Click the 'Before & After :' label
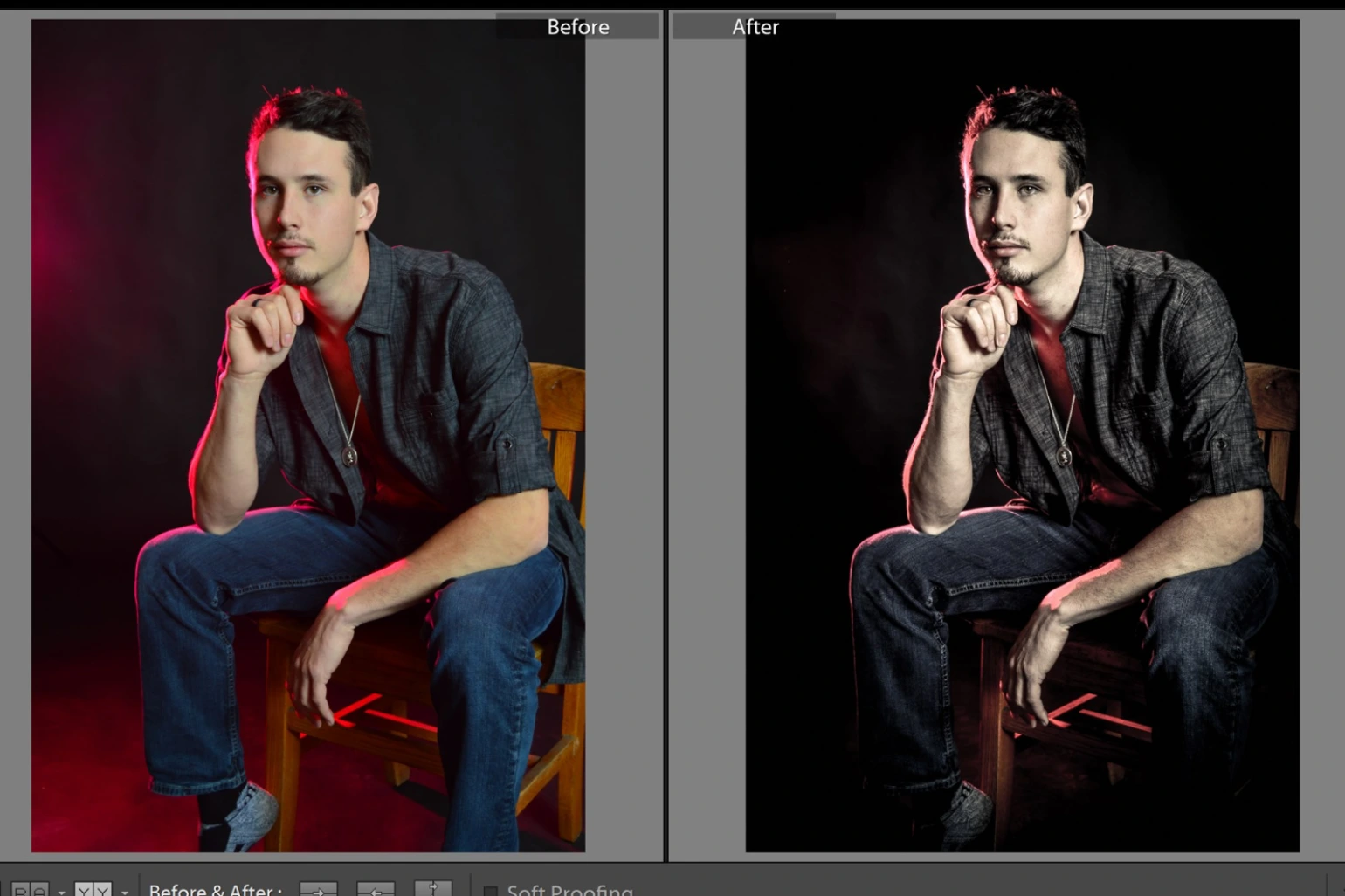Image resolution: width=1345 pixels, height=896 pixels. (215, 890)
